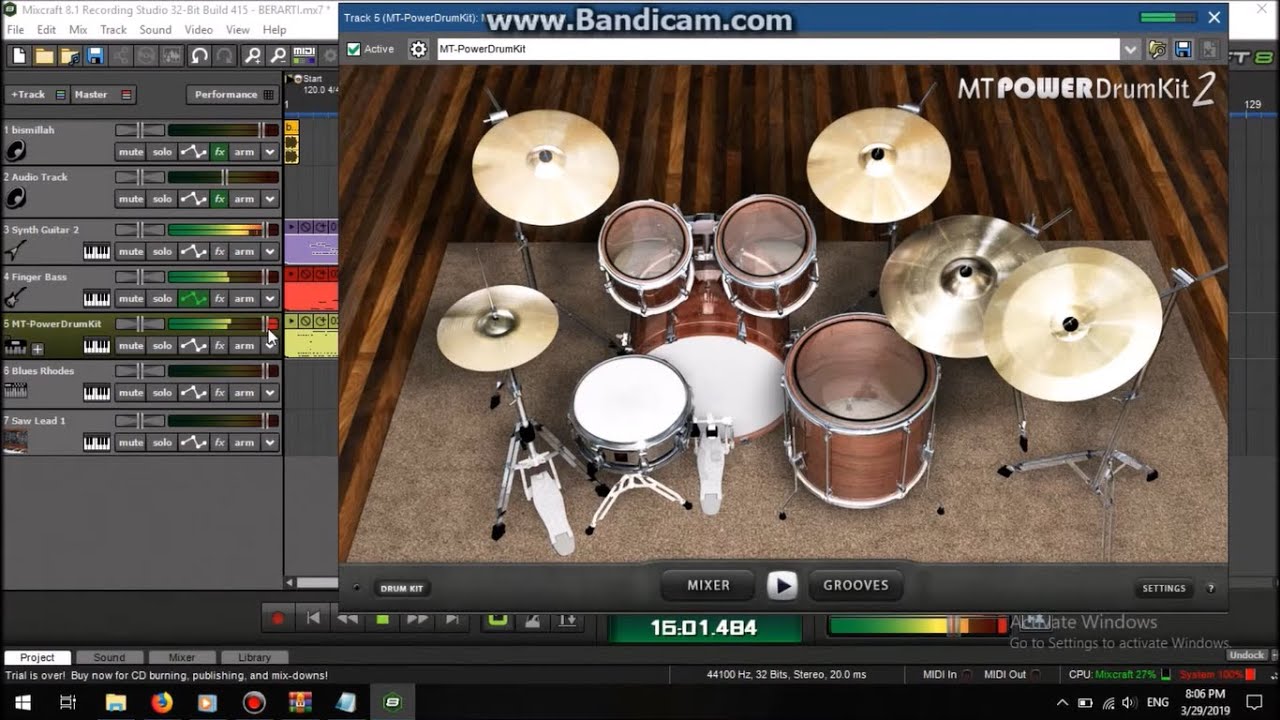Open File Explorer from the taskbar
The image size is (1280, 720).
[x=115, y=703]
